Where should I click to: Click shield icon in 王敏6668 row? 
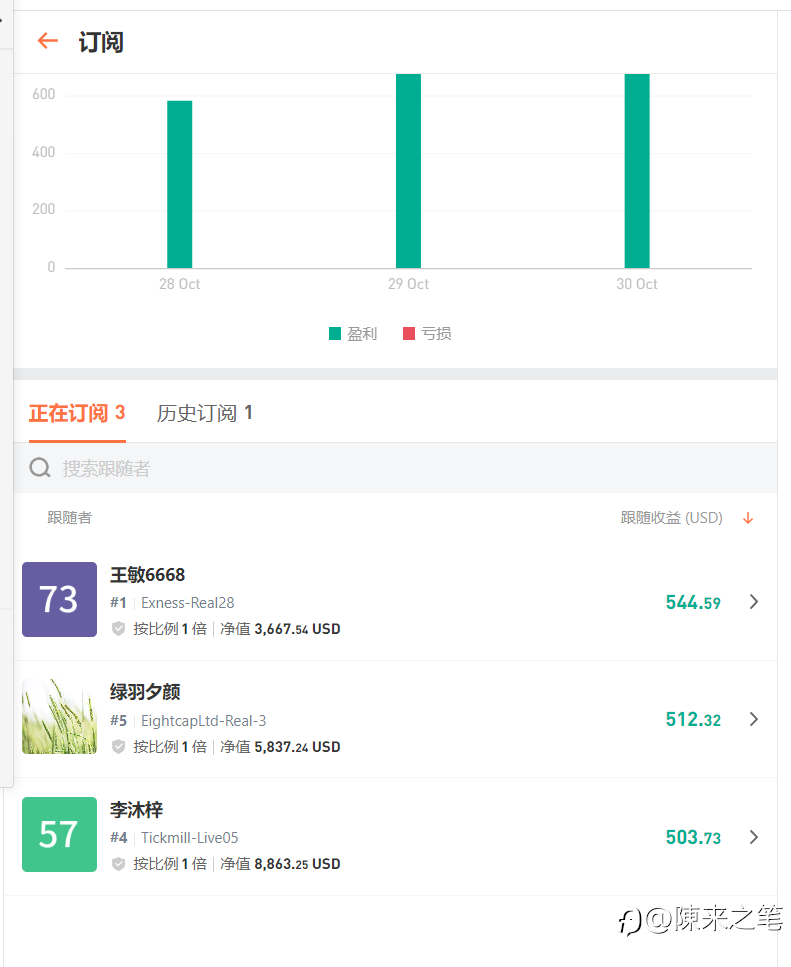[x=118, y=629]
